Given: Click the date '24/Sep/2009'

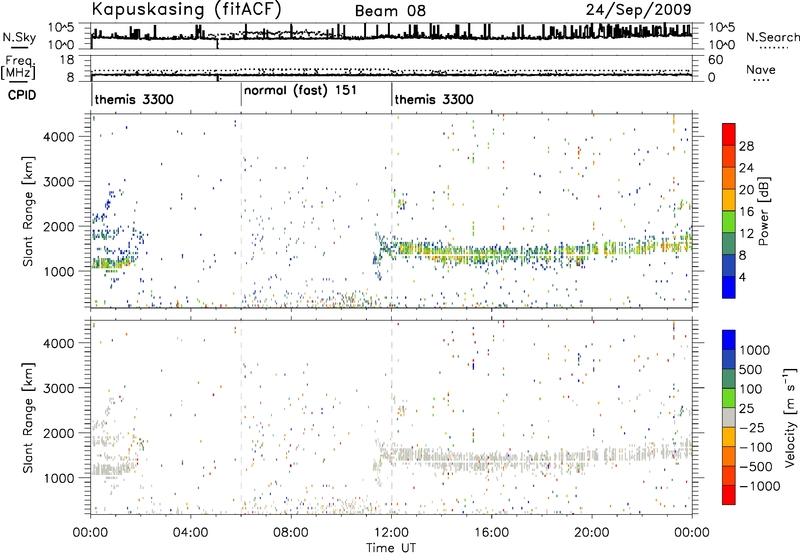Looking at the screenshot, I should point(638,9).
